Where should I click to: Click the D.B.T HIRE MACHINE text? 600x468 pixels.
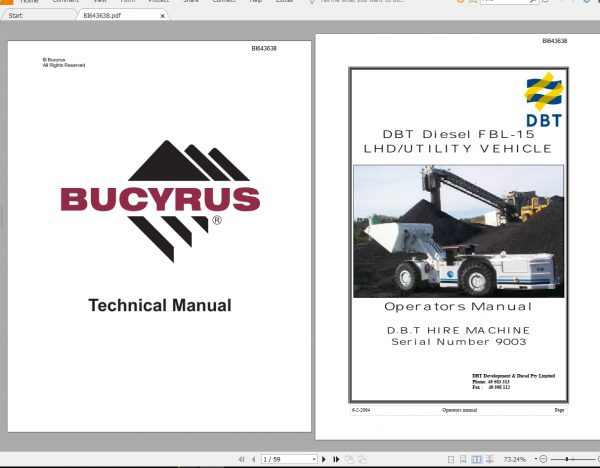click(458, 330)
